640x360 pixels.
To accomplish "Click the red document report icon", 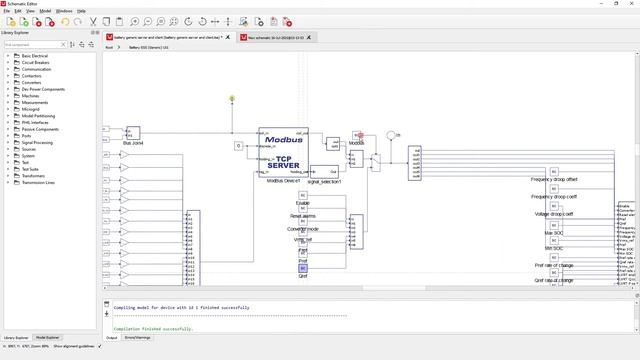I will click(x=274, y=22).
